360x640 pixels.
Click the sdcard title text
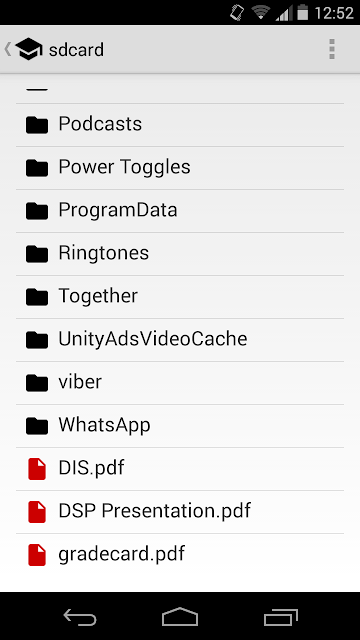(x=76, y=50)
